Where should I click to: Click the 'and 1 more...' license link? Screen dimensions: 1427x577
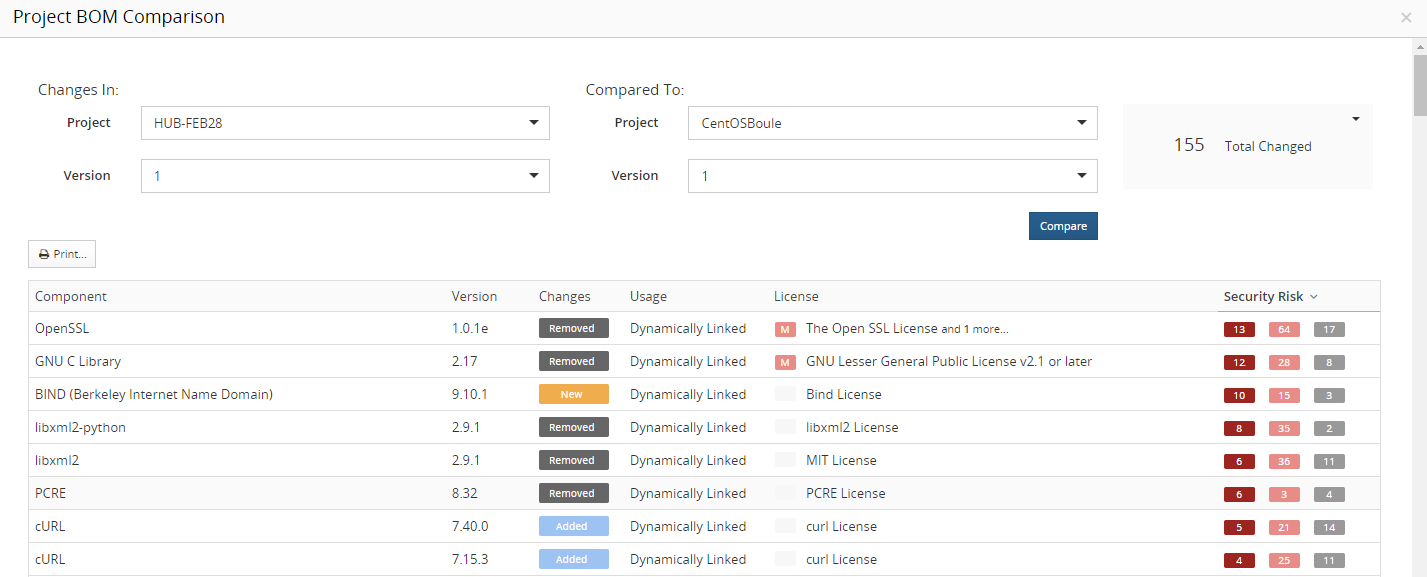[975, 329]
